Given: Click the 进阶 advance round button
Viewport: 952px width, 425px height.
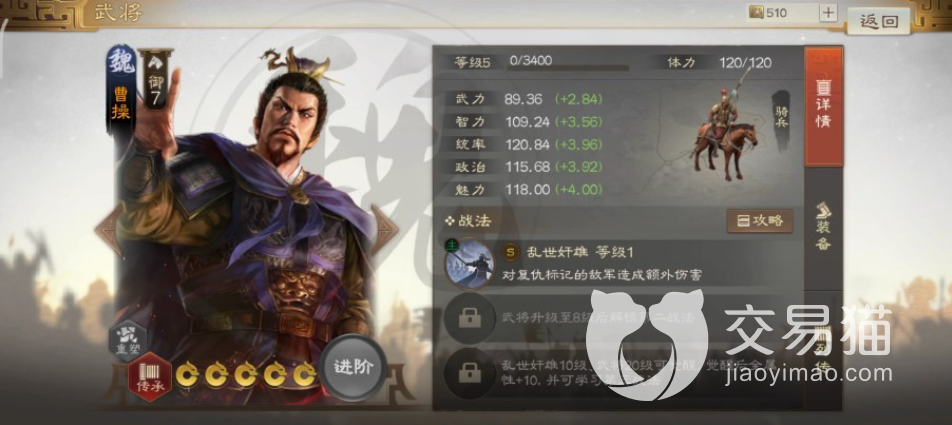Looking at the screenshot, I should (x=353, y=367).
